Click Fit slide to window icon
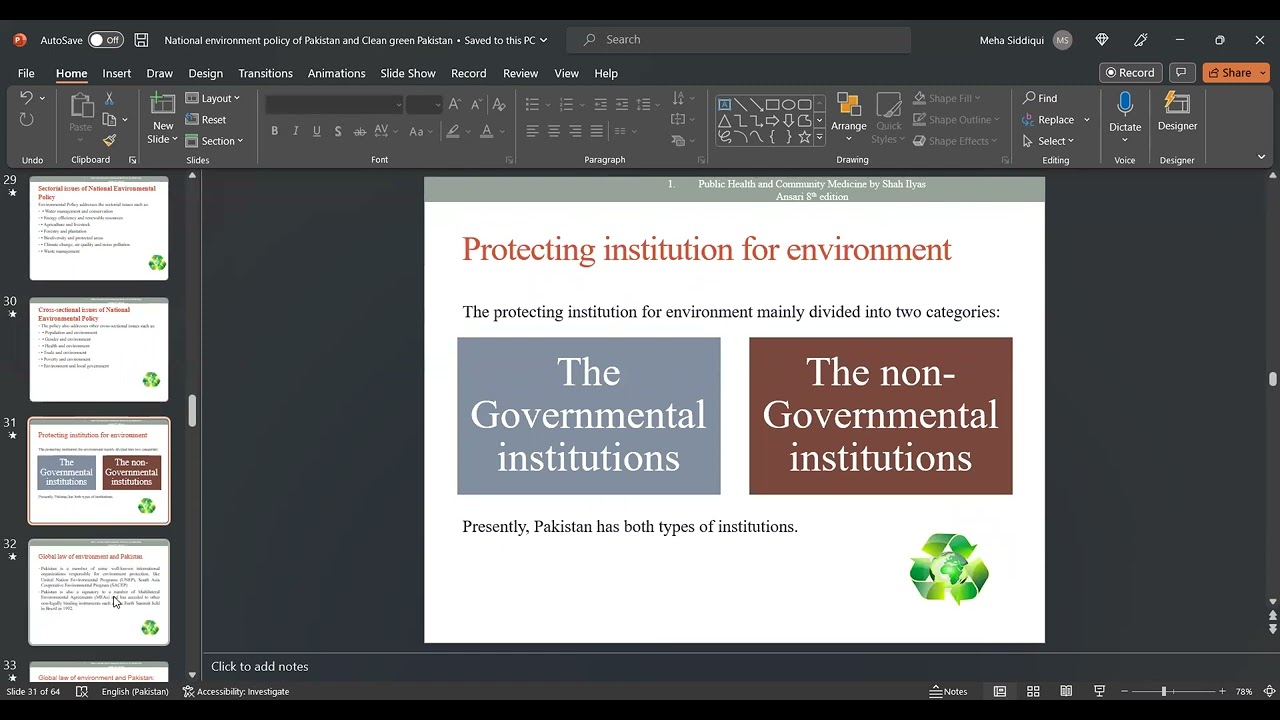 pos(1269,691)
